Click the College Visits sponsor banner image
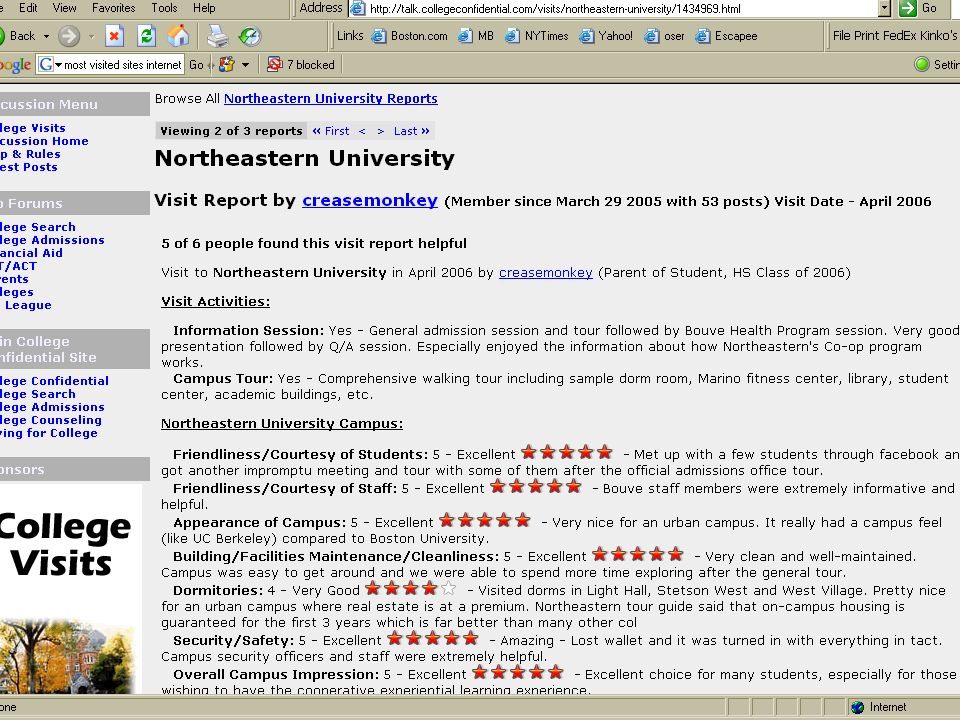The image size is (960, 720). [x=69, y=589]
